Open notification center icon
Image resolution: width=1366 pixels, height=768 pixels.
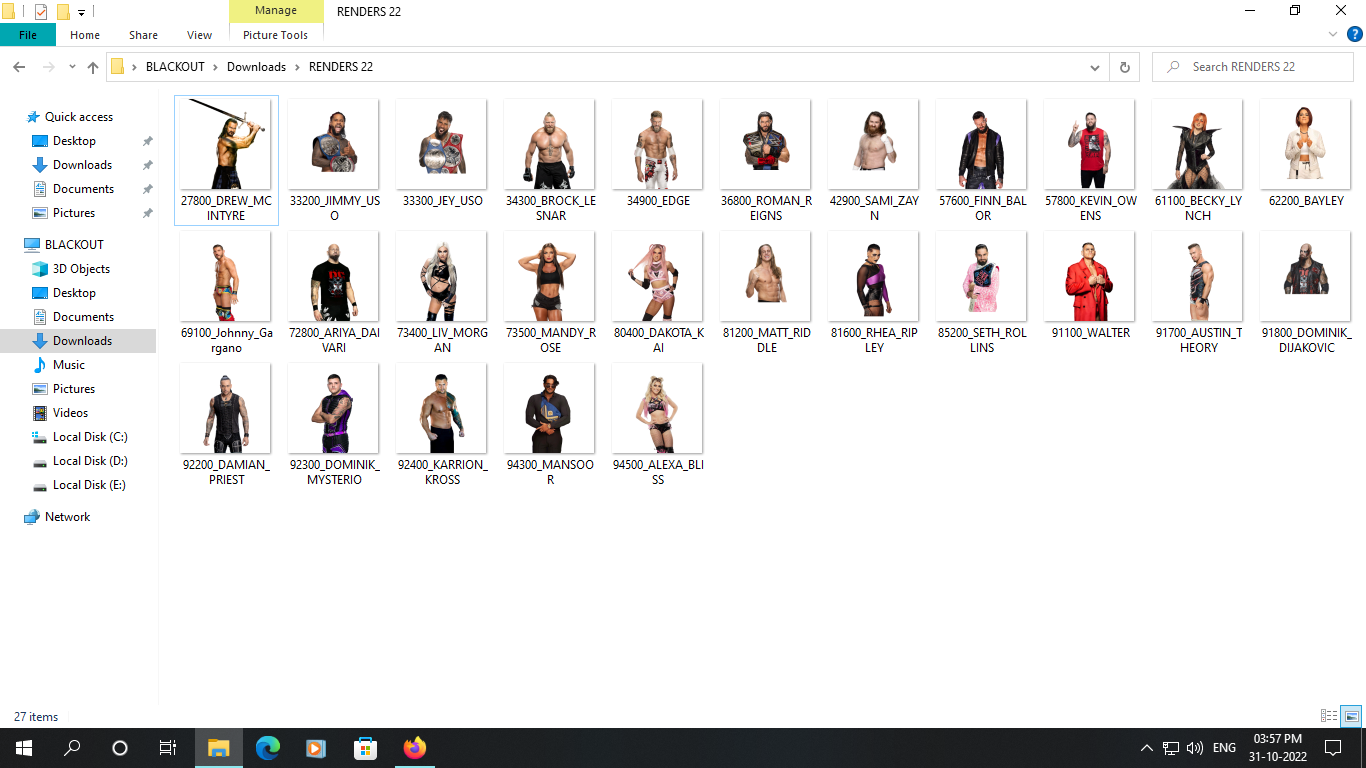tap(1332, 748)
